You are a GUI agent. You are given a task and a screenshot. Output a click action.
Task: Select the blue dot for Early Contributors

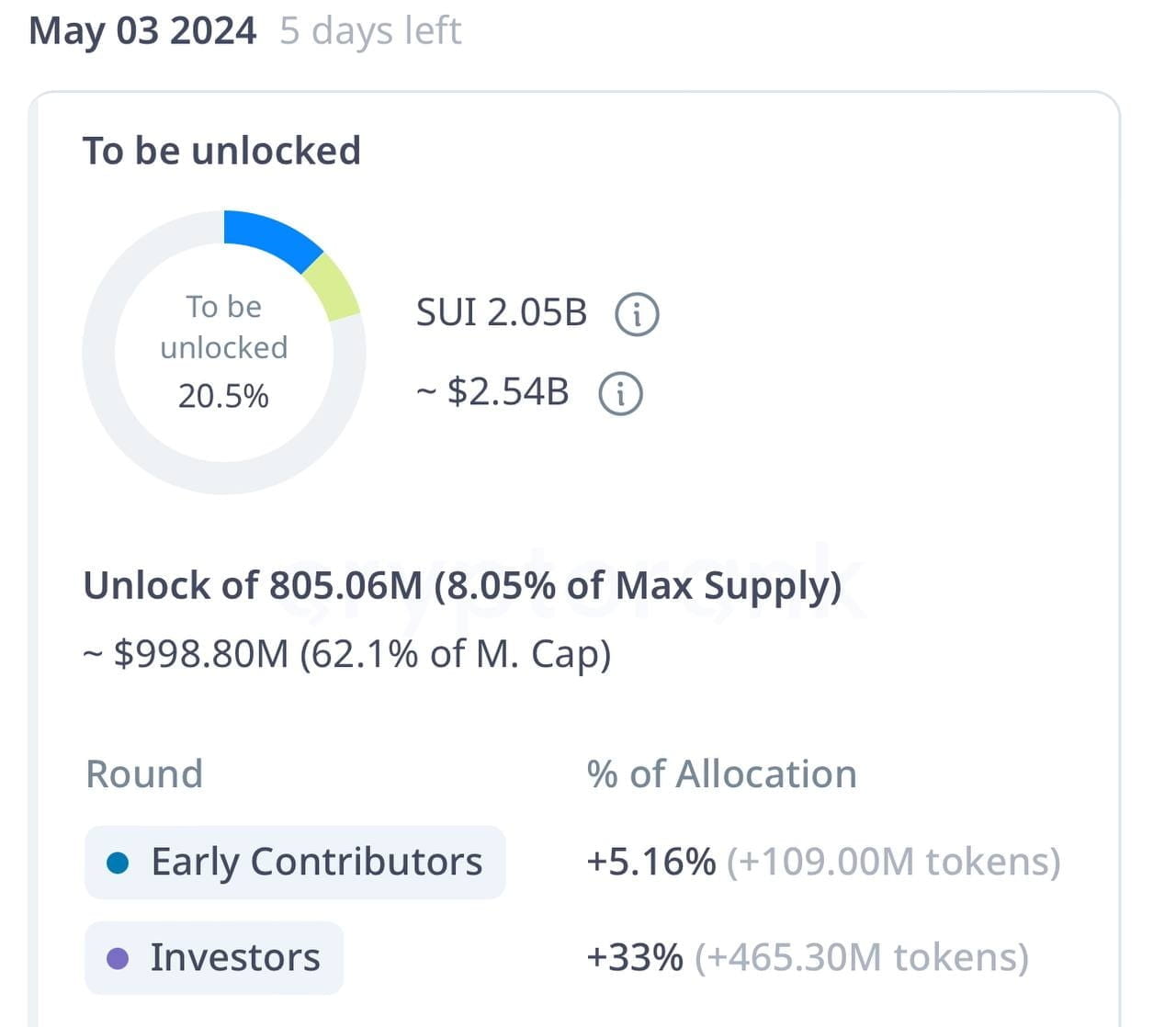click(117, 862)
